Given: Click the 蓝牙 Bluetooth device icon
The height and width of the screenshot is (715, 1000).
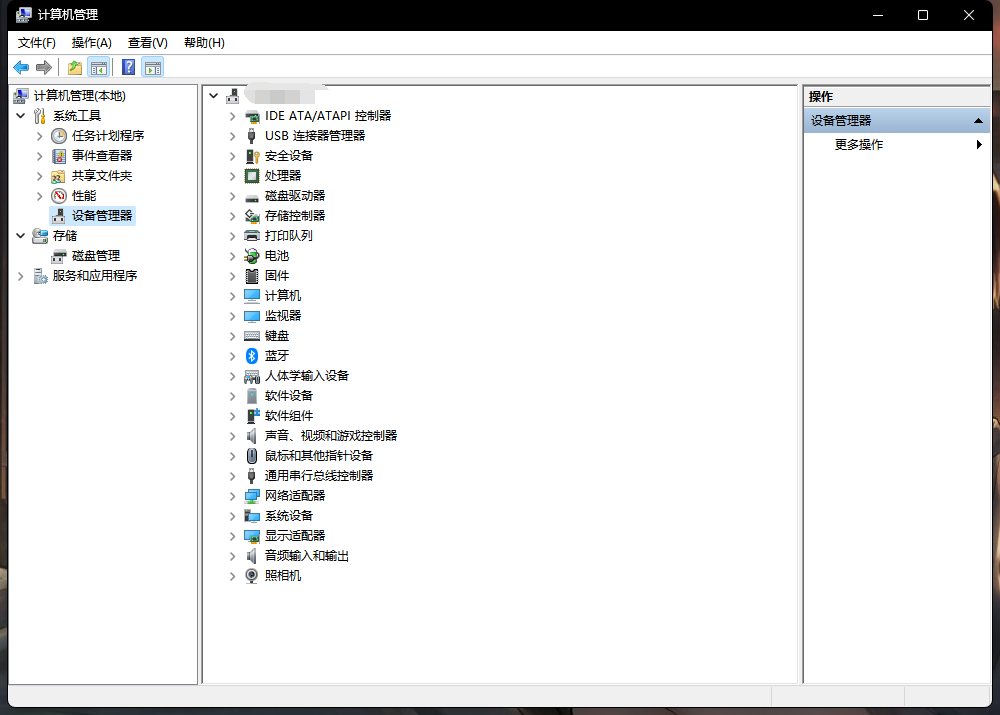Looking at the screenshot, I should [252, 356].
